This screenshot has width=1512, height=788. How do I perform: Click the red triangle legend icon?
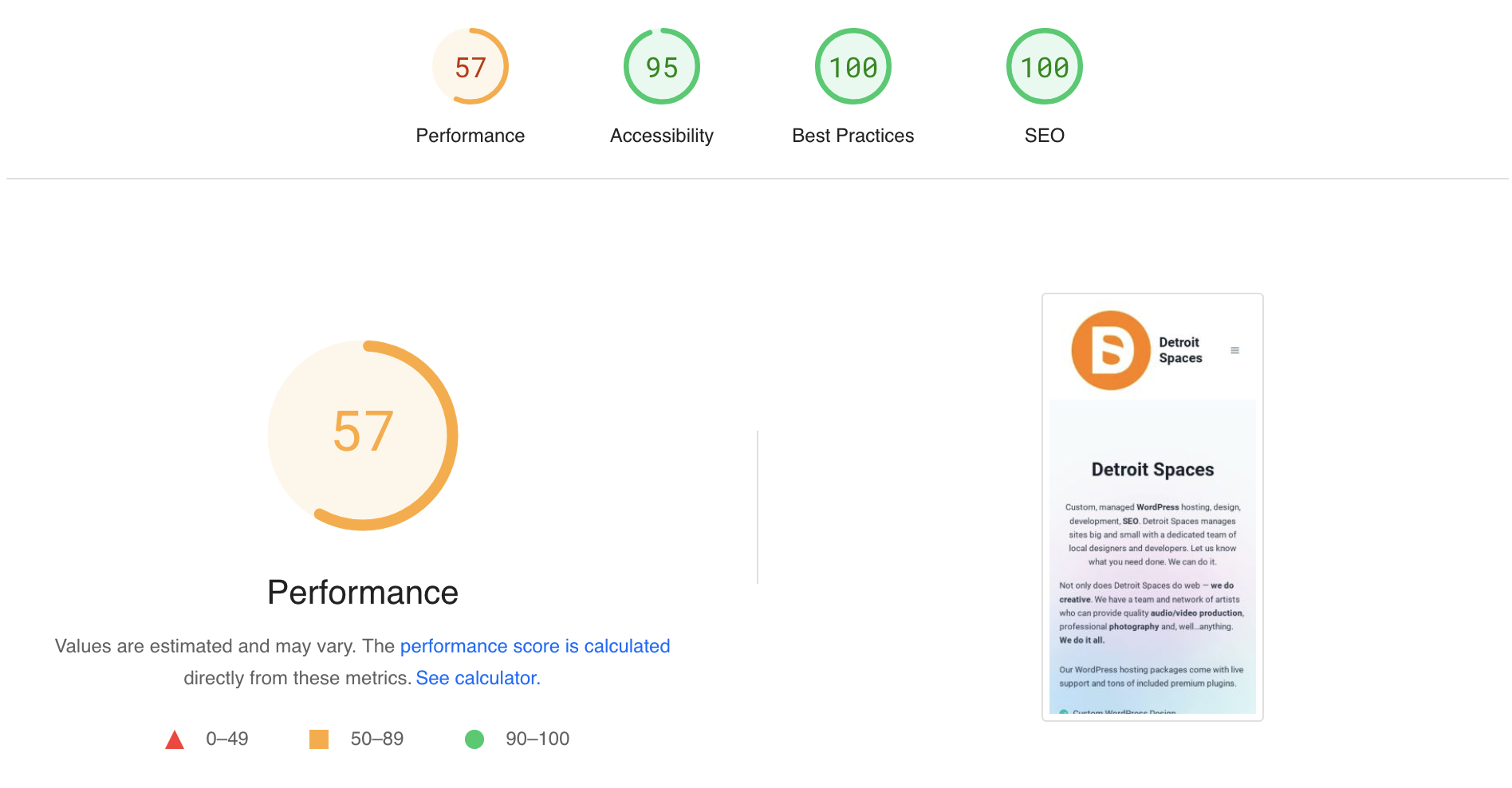coord(175,740)
